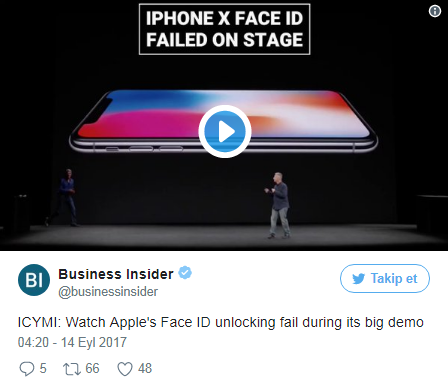This screenshot has height=387, width=448.
Task: Like the tweet with the heart icon
Action: [125, 369]
